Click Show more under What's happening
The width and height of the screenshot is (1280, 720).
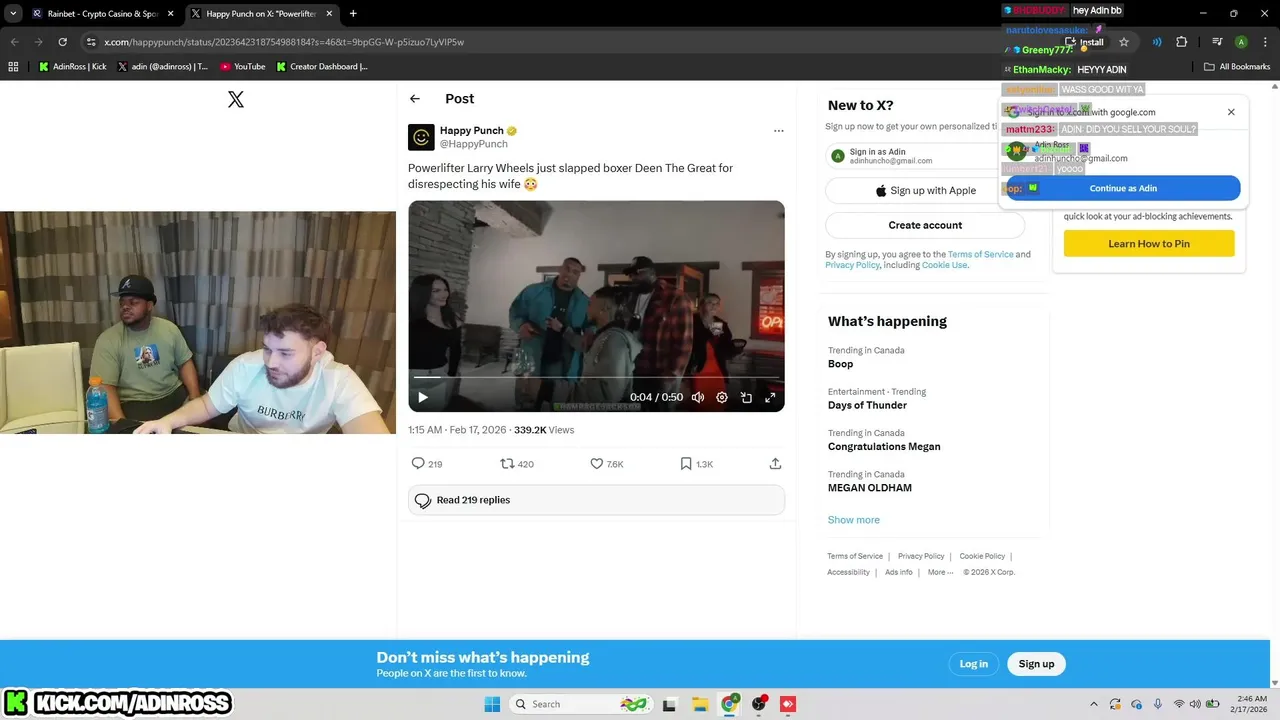coord(853,520)
